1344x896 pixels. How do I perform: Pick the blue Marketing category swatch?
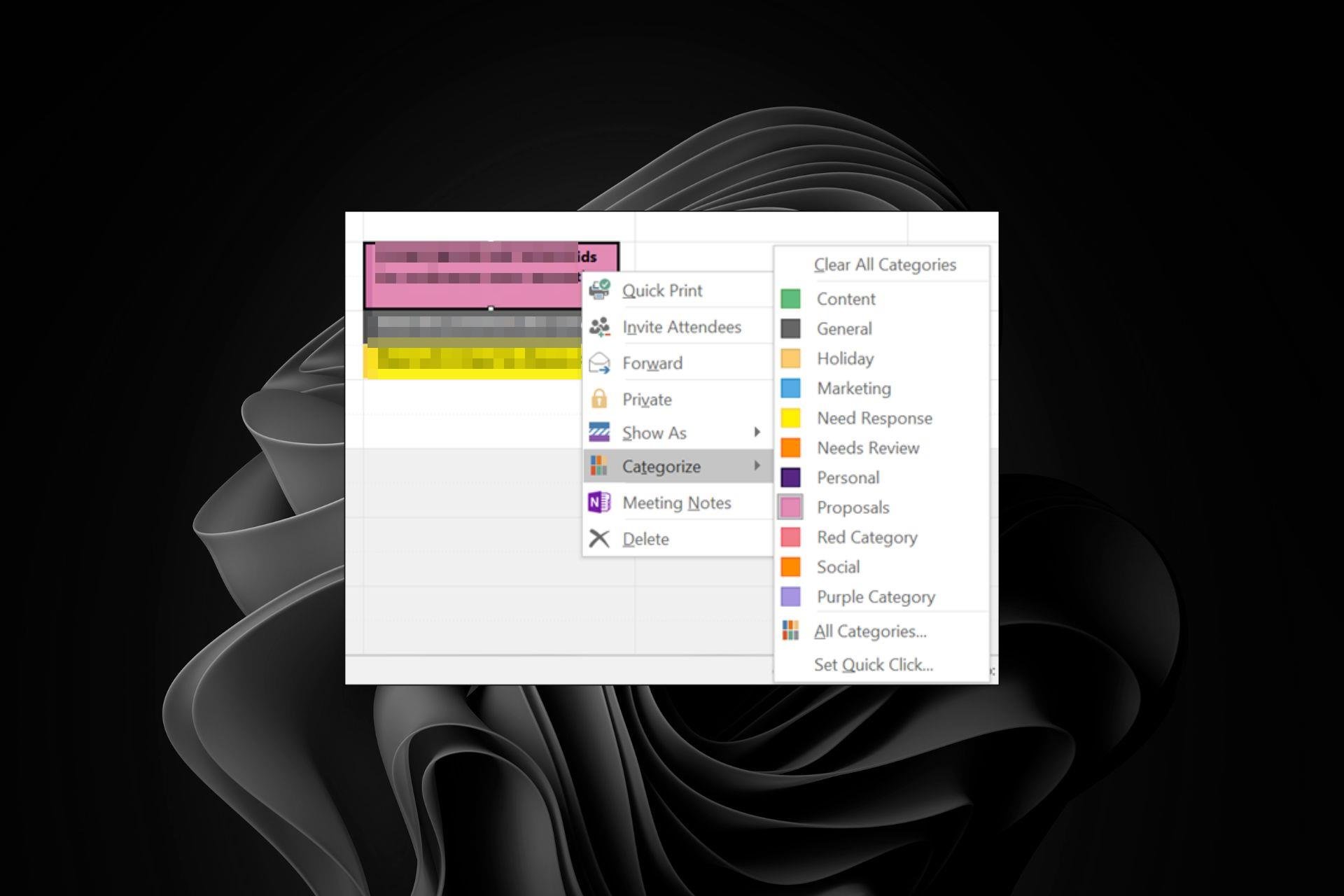pyautogui.click(x=790, y=388)
